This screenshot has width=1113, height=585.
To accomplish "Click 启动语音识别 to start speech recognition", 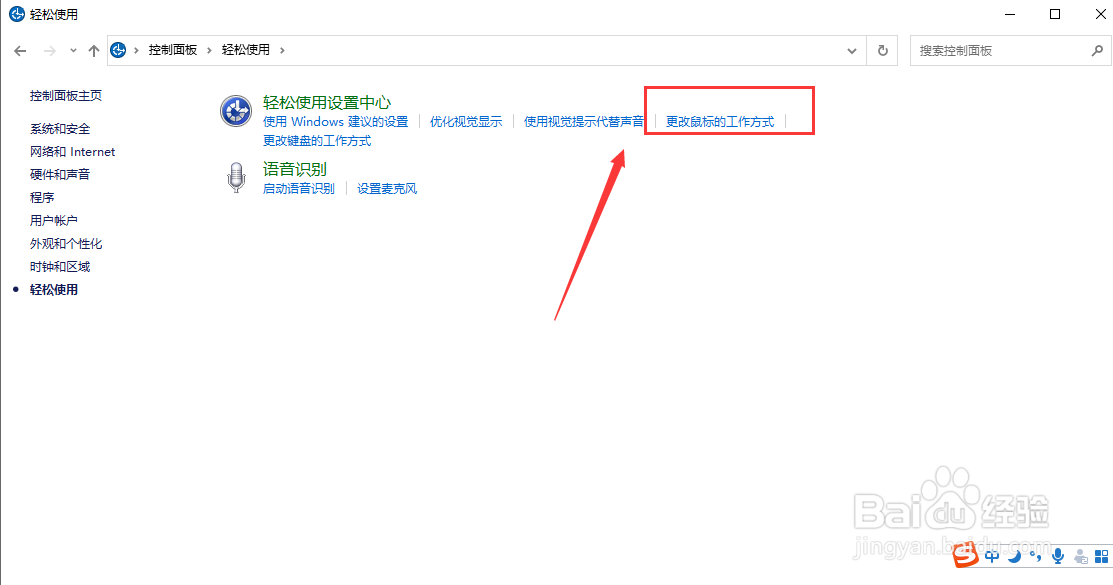I will coord(298,188).
